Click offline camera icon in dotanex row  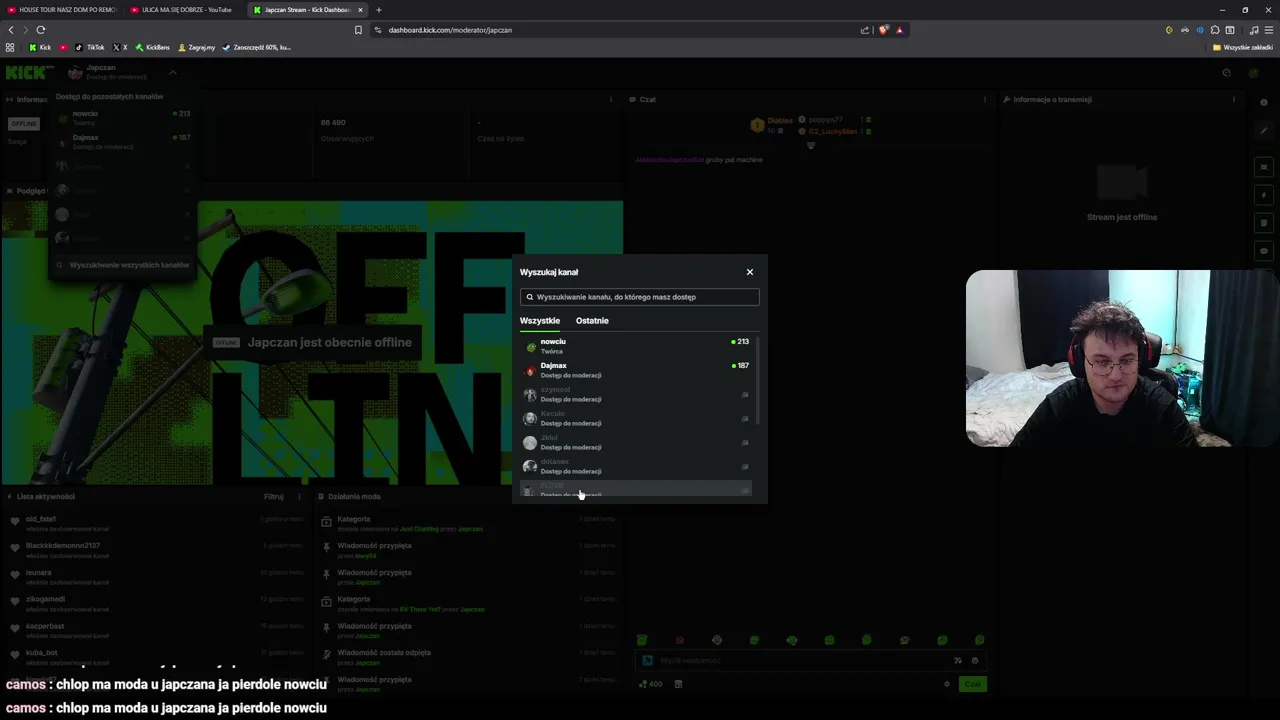pos(744,467)
